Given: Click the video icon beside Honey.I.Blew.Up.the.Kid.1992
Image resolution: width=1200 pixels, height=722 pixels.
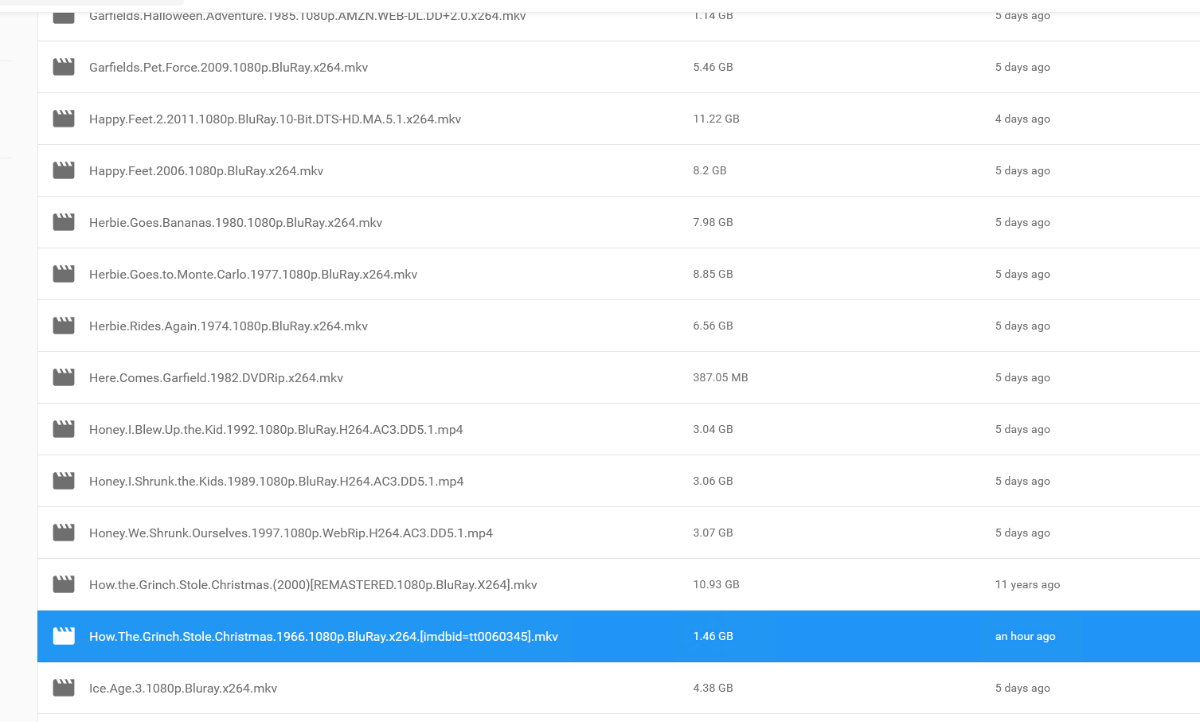Looking at the screenshot, I should [64, 429].
